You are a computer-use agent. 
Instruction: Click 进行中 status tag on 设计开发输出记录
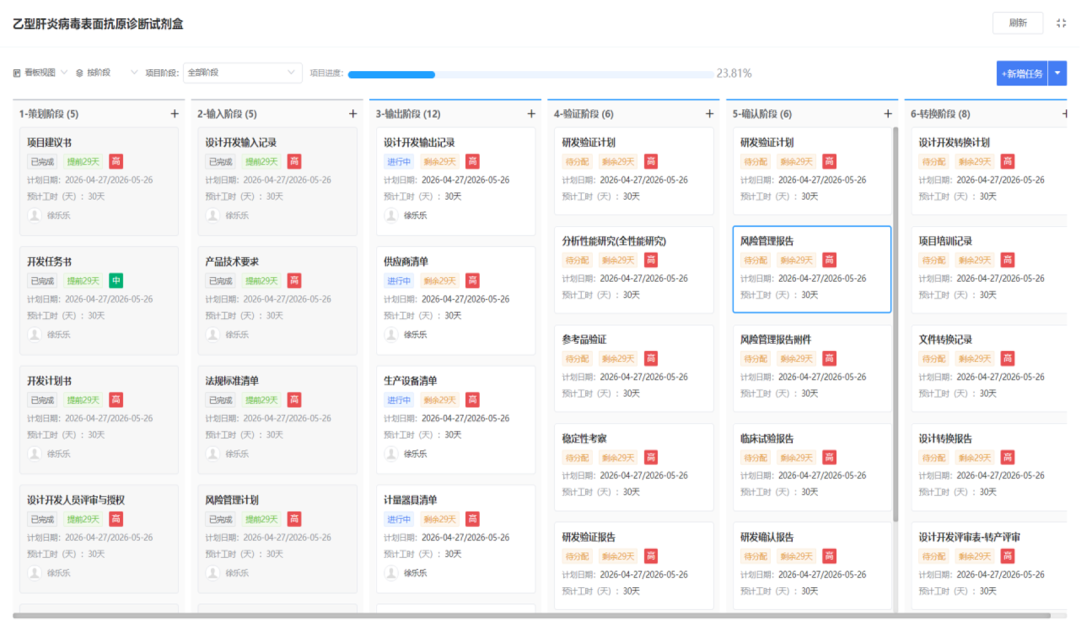[x=399, y=162]
